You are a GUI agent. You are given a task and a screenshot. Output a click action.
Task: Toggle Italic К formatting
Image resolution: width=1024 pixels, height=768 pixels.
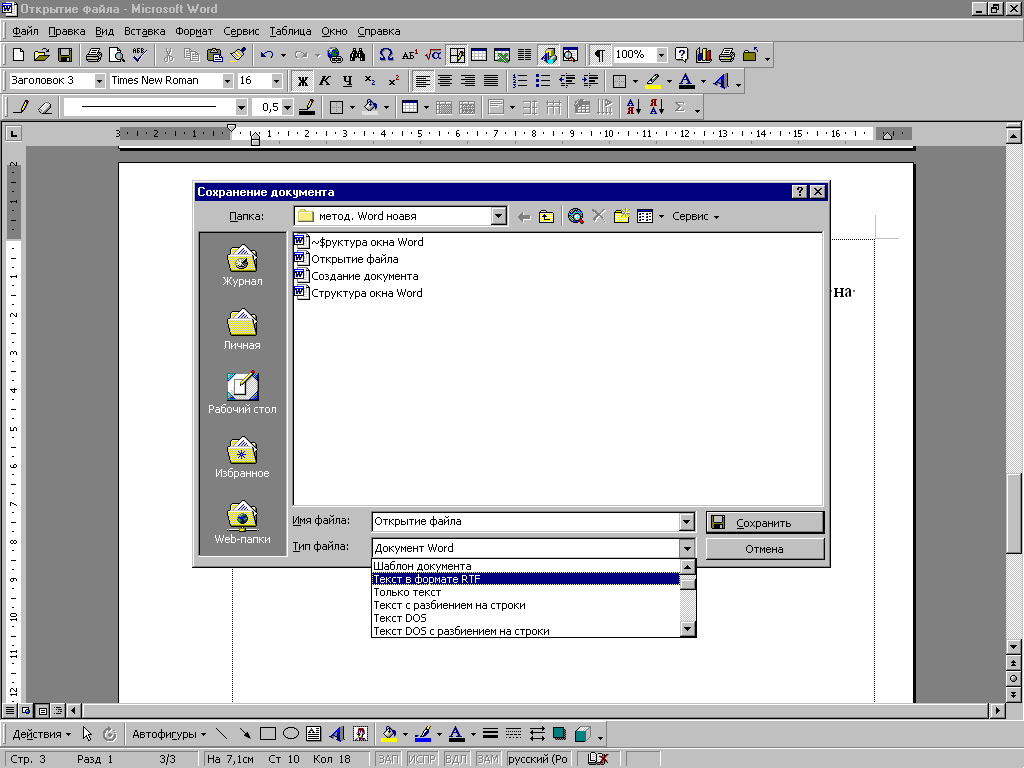point(325,81)
